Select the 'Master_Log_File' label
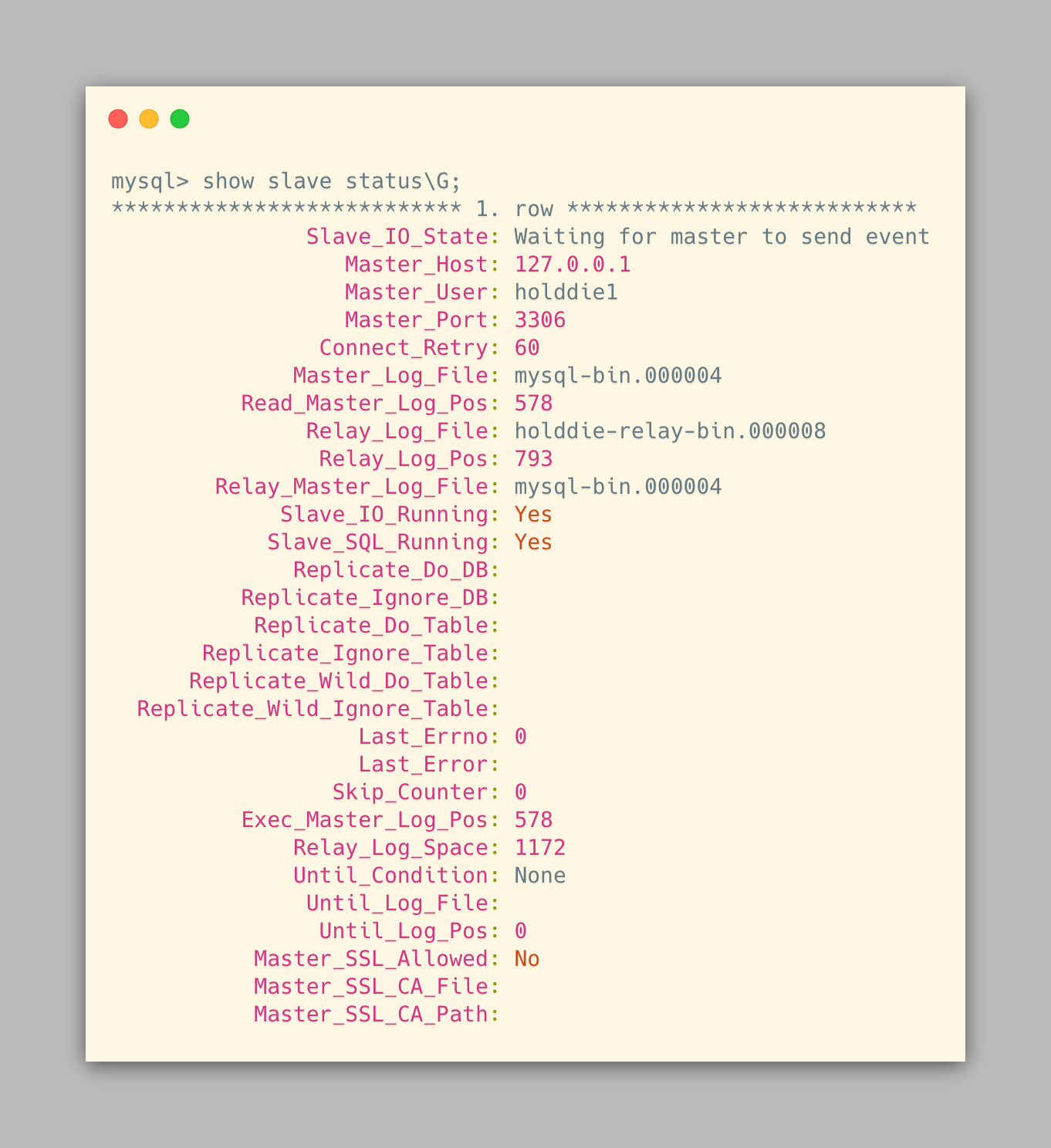 click(390, 376)
